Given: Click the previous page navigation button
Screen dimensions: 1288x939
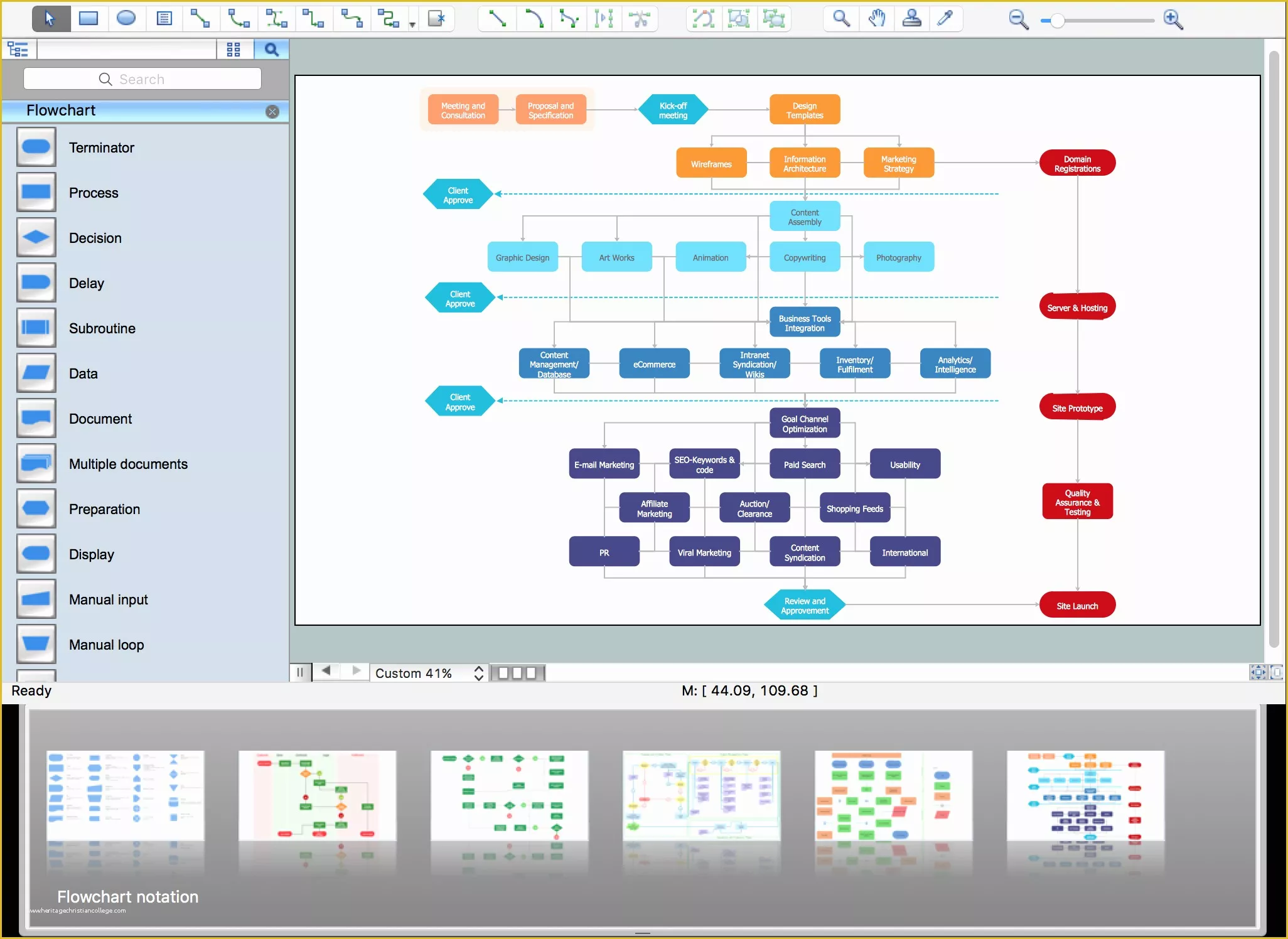Looking at the screenshot, I should click(x=326, y=672).
